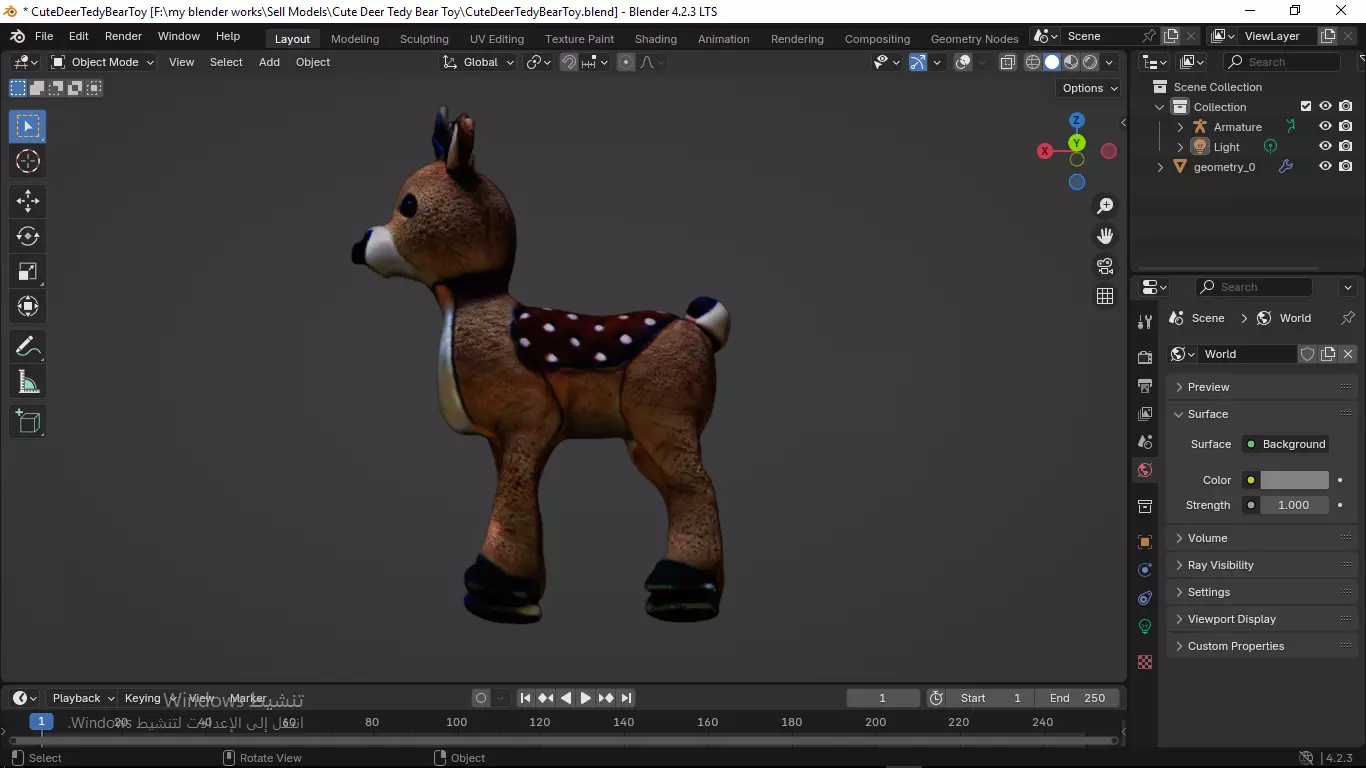Open the Render menu
The height and width of the screenshot is (768, 1366).
point(123,36)
